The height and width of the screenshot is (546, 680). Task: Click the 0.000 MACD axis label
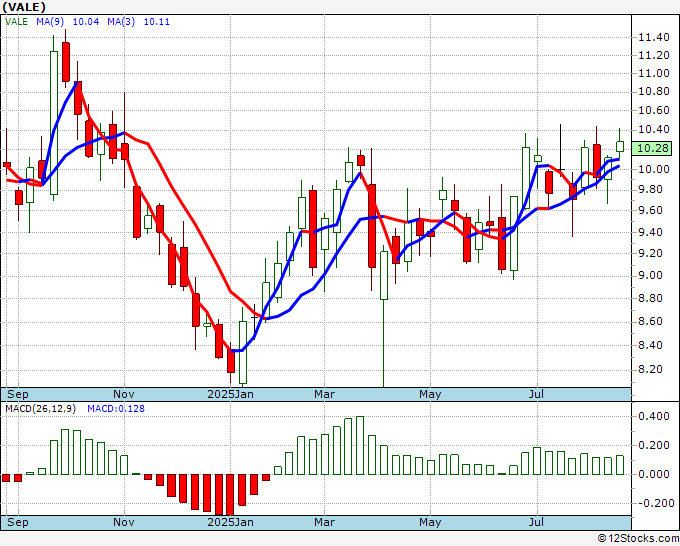[654, 474]
